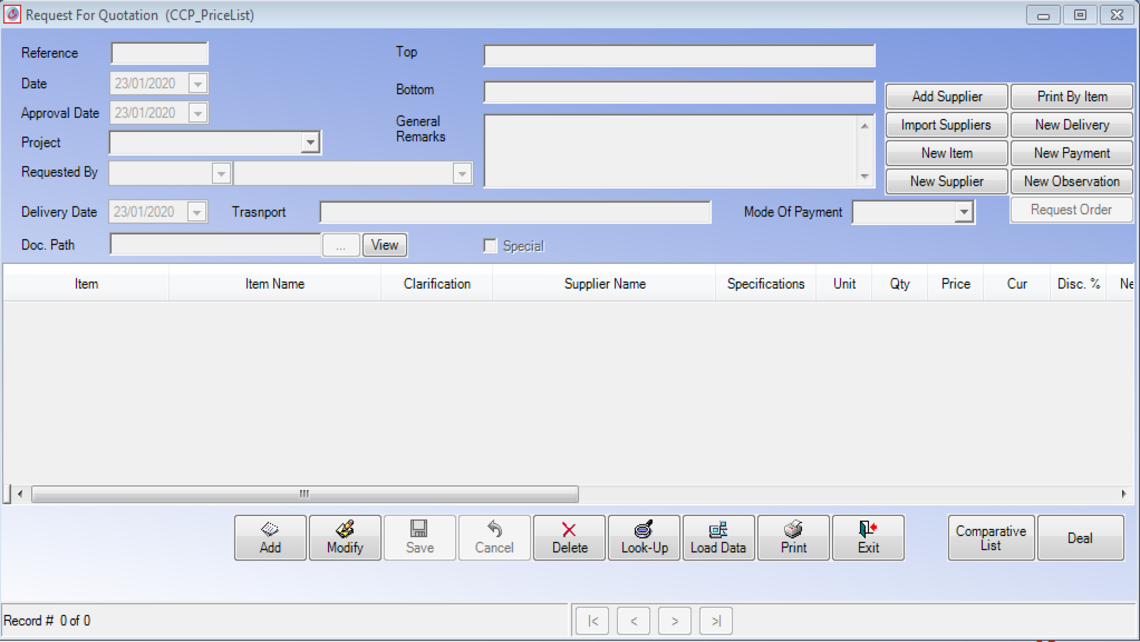Image resolution: width=1140 pixels, height=642 pixels.
Task: Expand the first Requested By dropdown
Action: click(x=221, y=173)
